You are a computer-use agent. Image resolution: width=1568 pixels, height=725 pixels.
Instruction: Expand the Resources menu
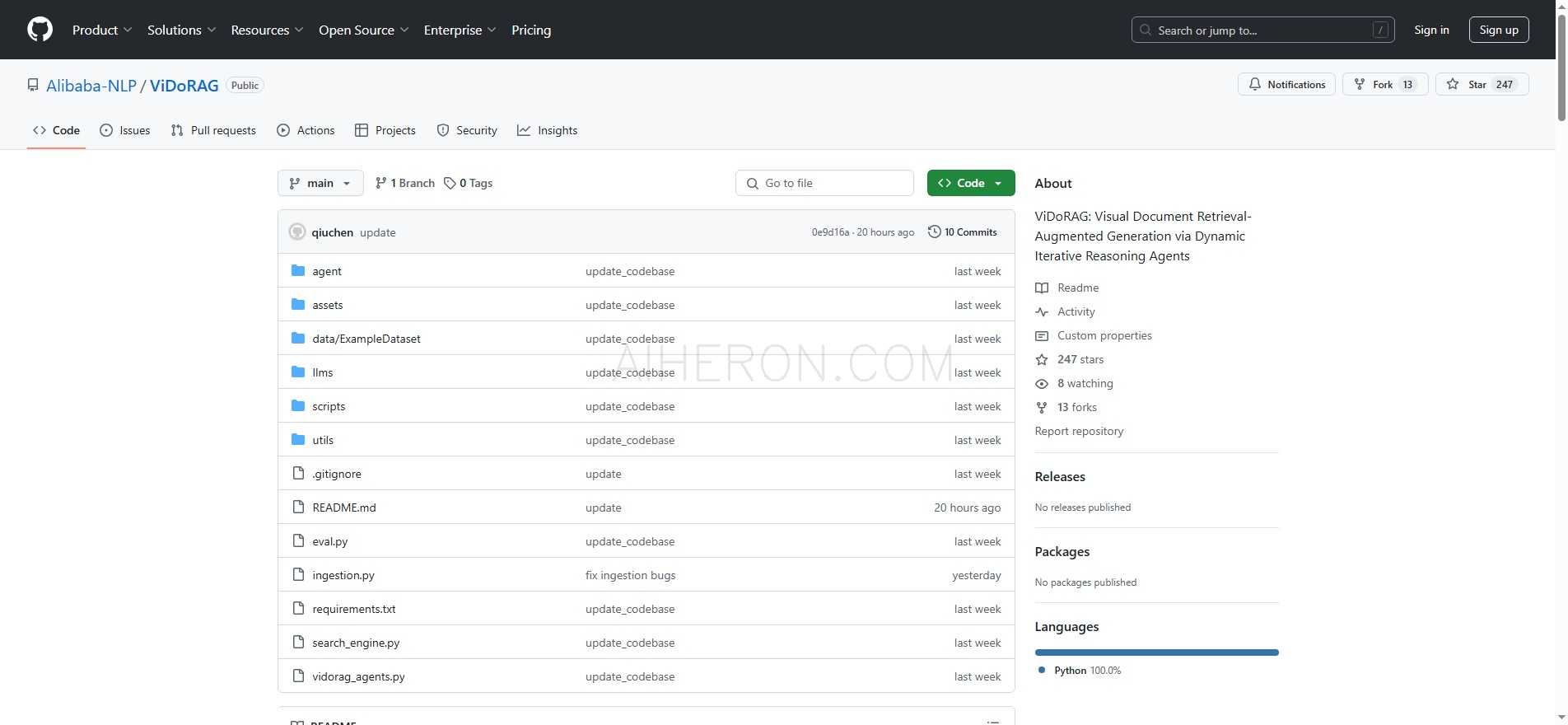267,30
